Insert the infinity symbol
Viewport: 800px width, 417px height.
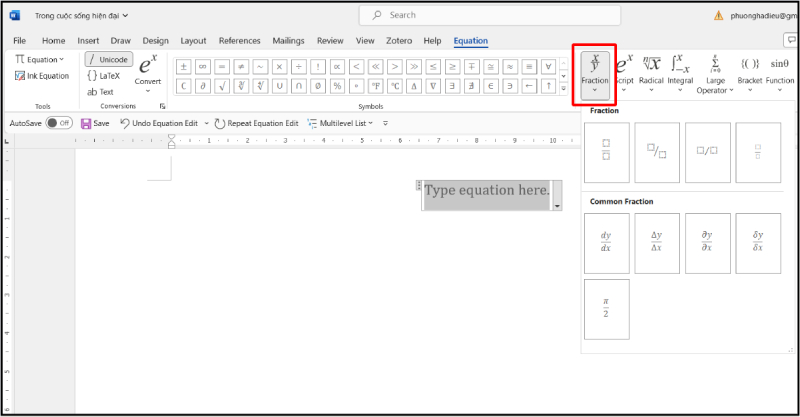(x=202, y=67)
